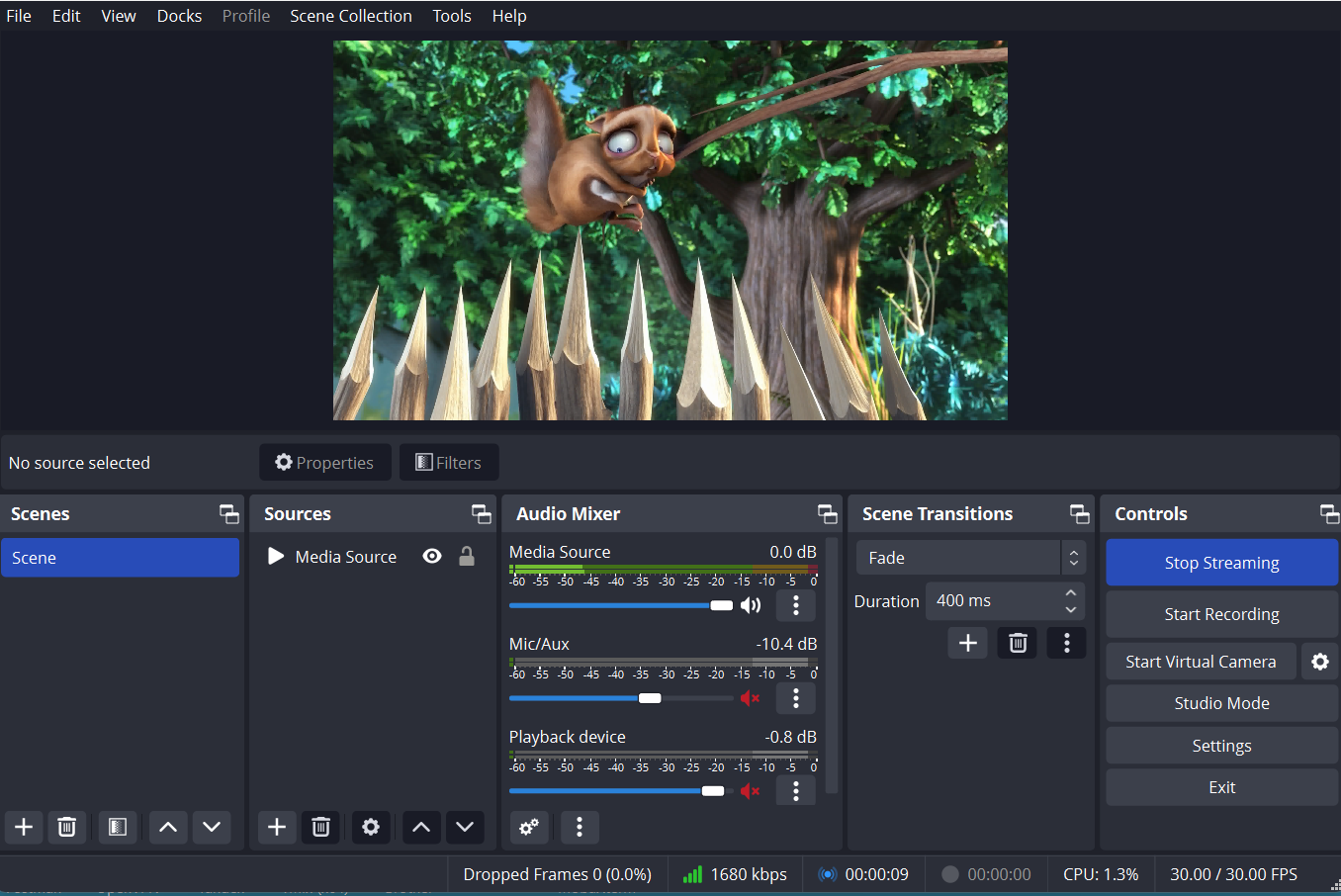Viewport: 1341px width, 896px height.
Task: Mute the Media Source speaker
Action: pyautogui.click(x=751, y=605)
